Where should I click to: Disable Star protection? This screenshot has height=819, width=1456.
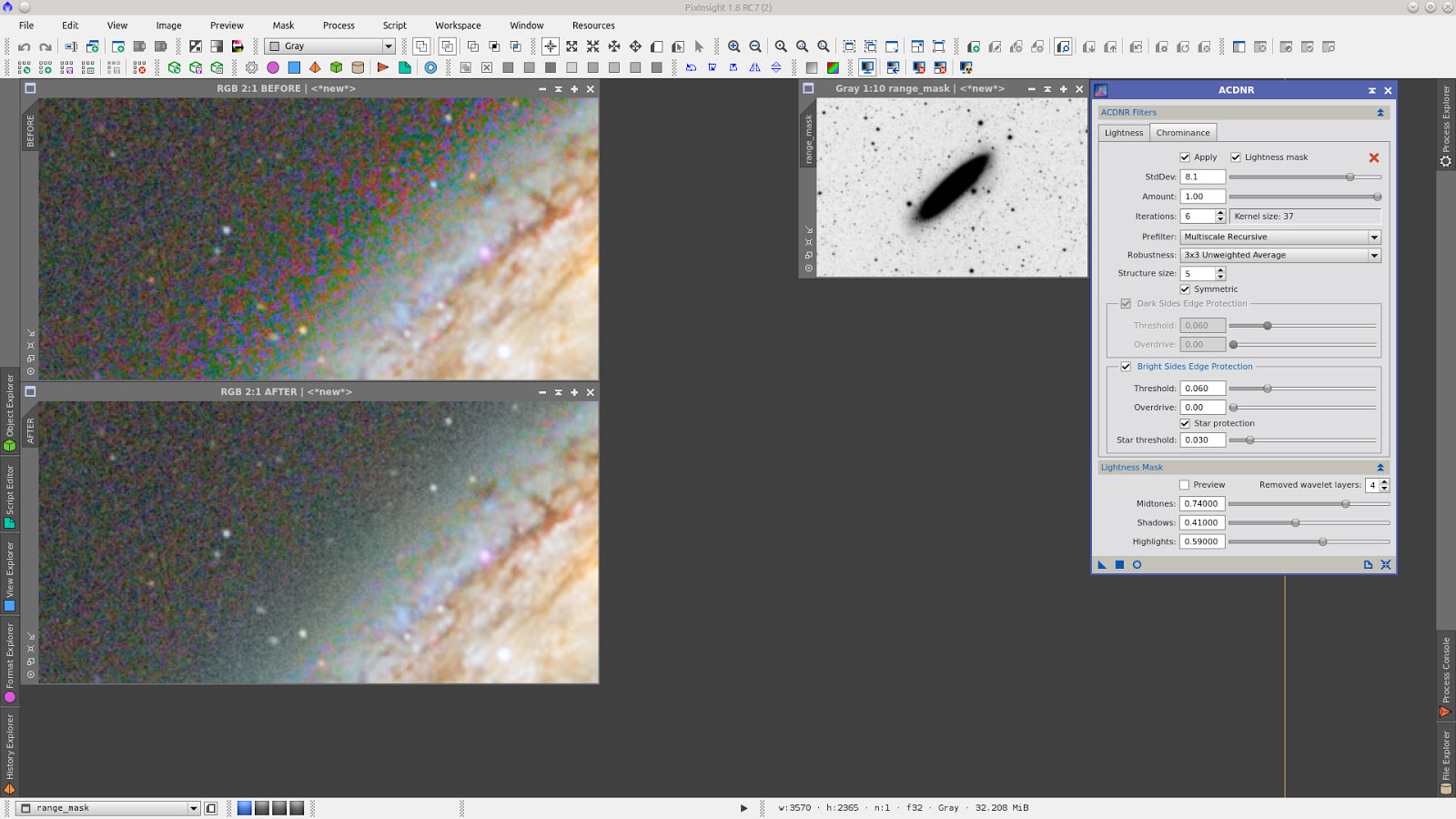[1186, 423]
